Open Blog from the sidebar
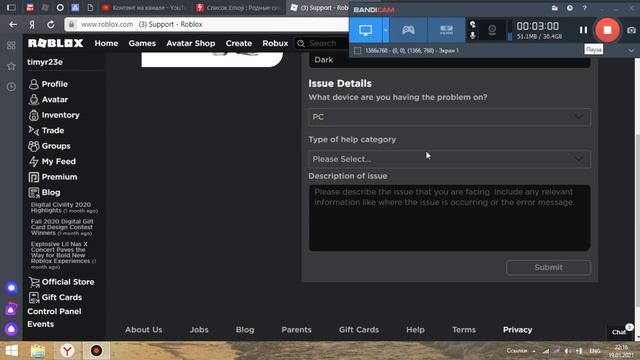 tap(51, 192)
